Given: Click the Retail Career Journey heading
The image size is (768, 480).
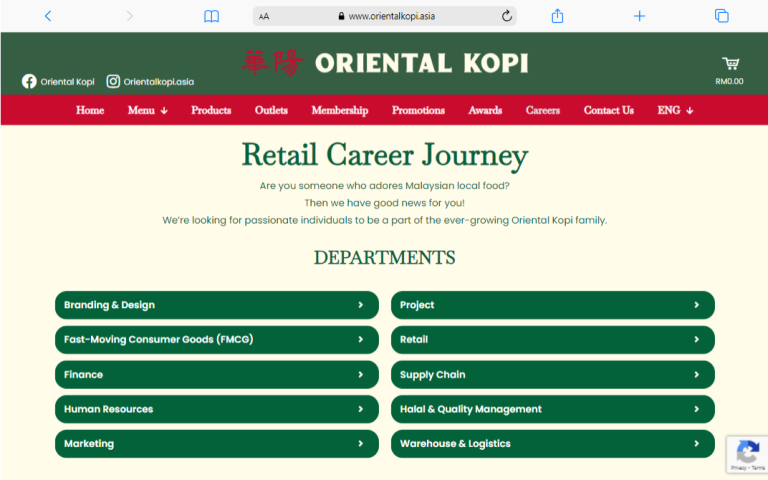Looking at the screenshot, I should tap(385, 156).
